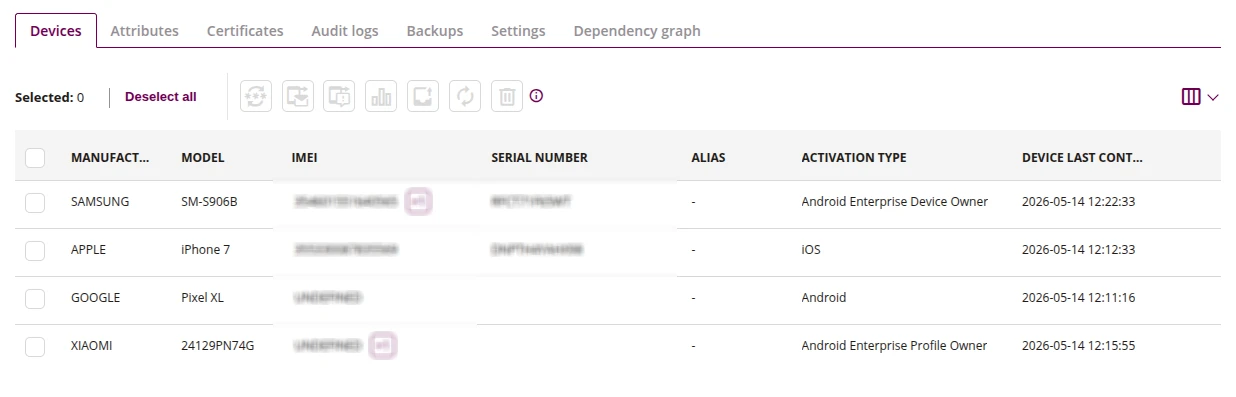Screen dimensions: 1236x397
Task: Tick the SAMSUNG device checkbox
Action: 35,202
